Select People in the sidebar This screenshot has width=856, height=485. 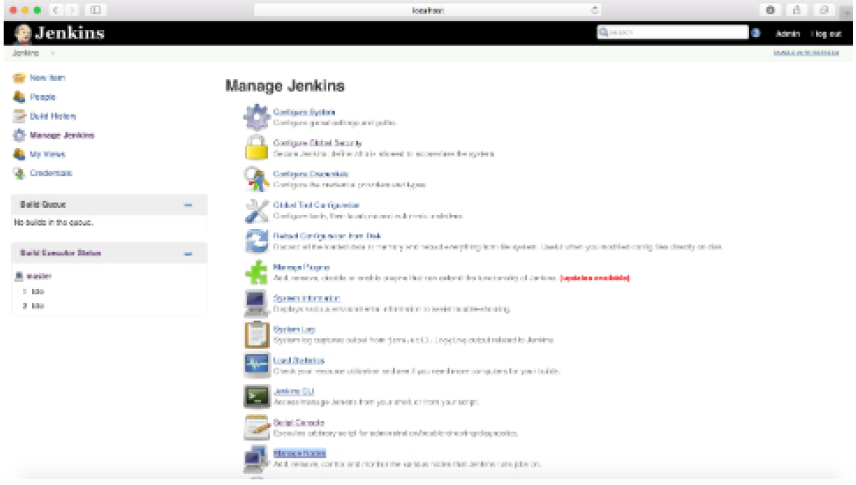tap(43, 97)
